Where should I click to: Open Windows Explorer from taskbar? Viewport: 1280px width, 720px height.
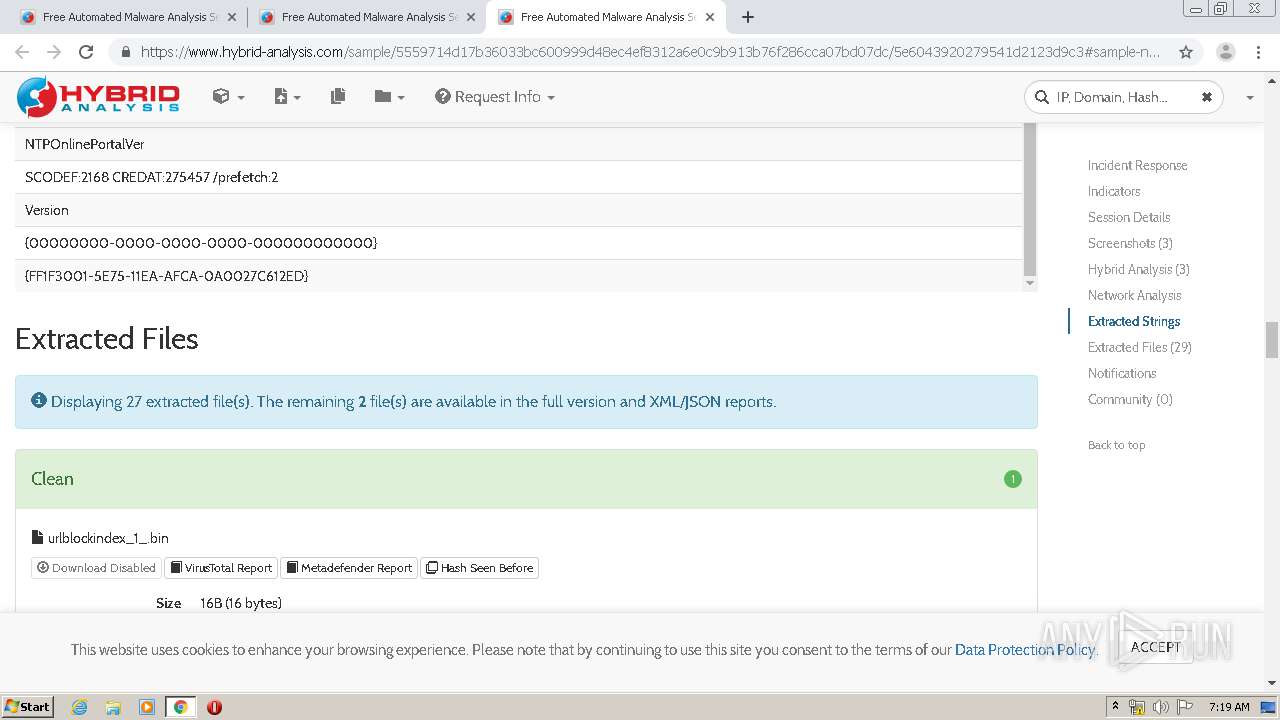point(113,707)
